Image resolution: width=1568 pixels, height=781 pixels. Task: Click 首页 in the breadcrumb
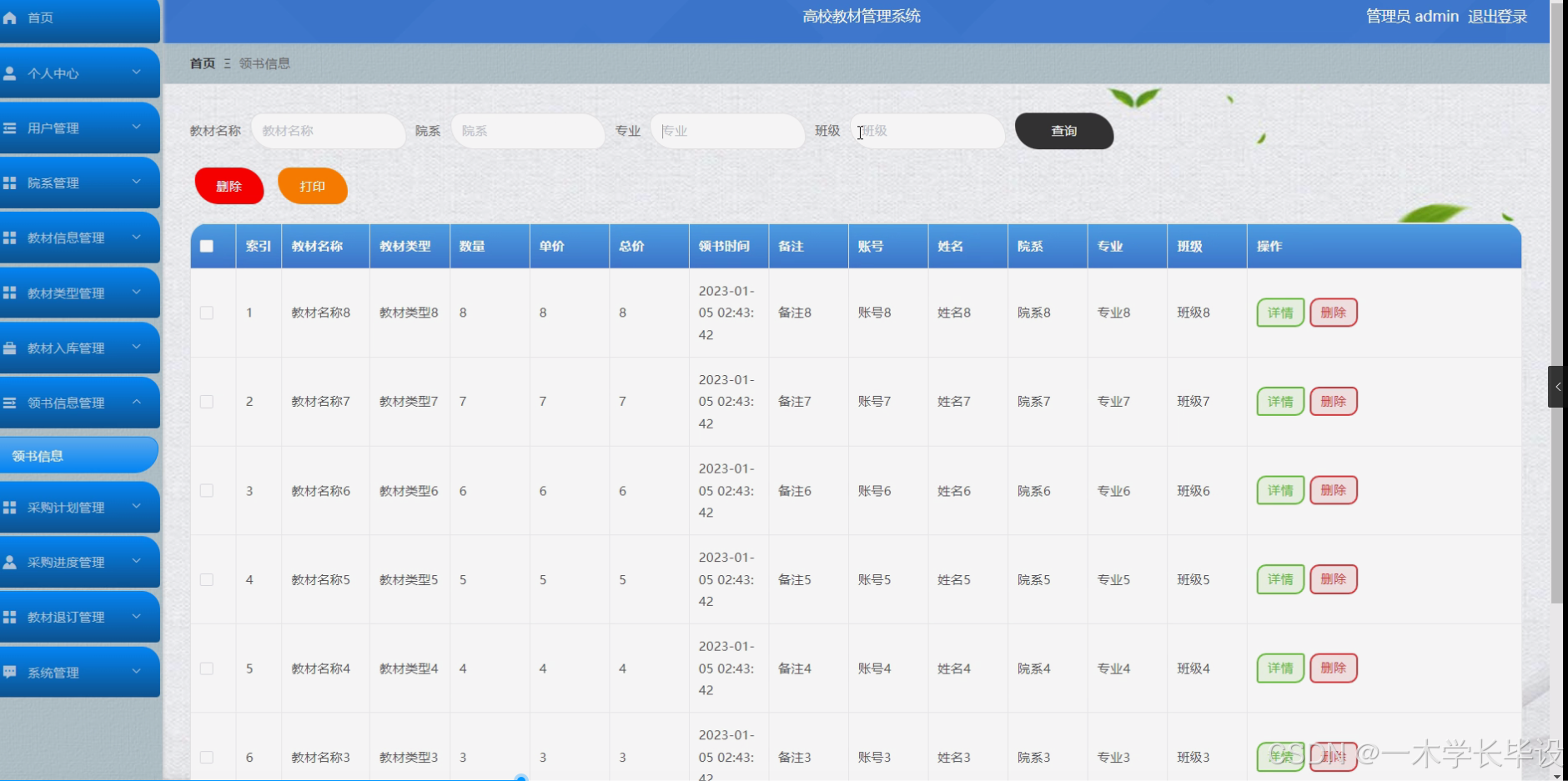[203, 63]
